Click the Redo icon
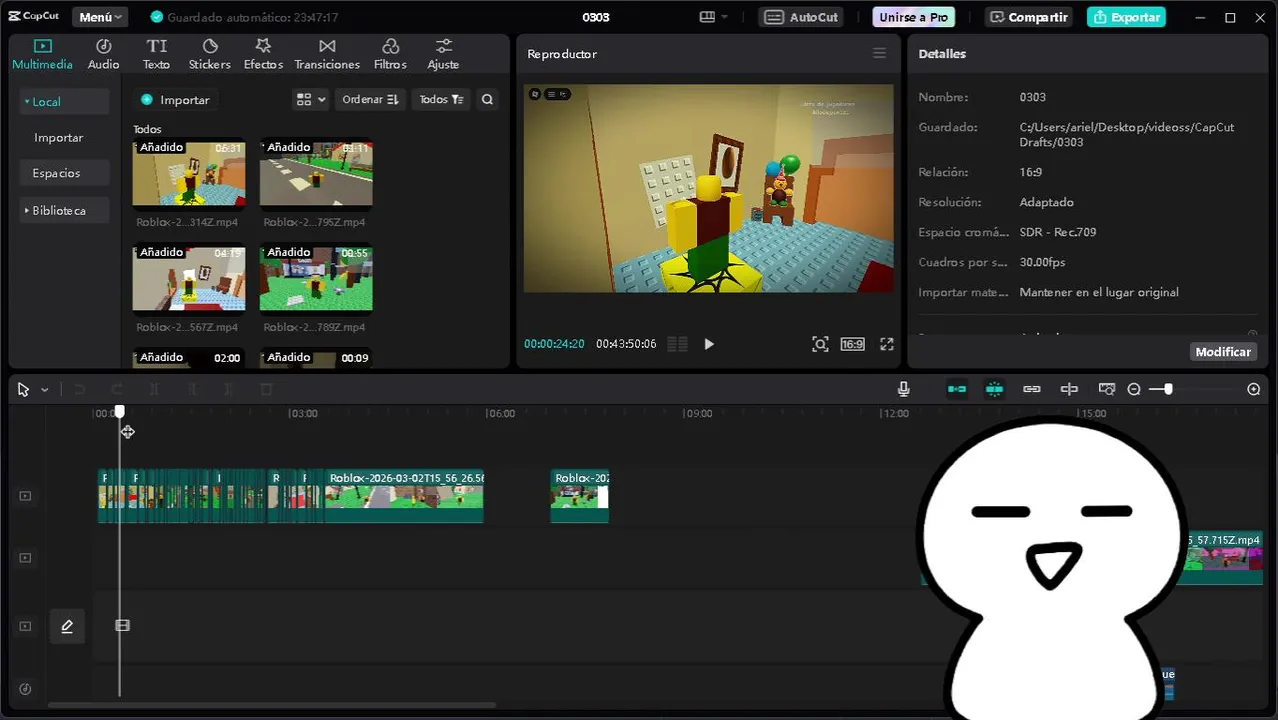This screenshot has height=720, width=1278. point(117,390)
